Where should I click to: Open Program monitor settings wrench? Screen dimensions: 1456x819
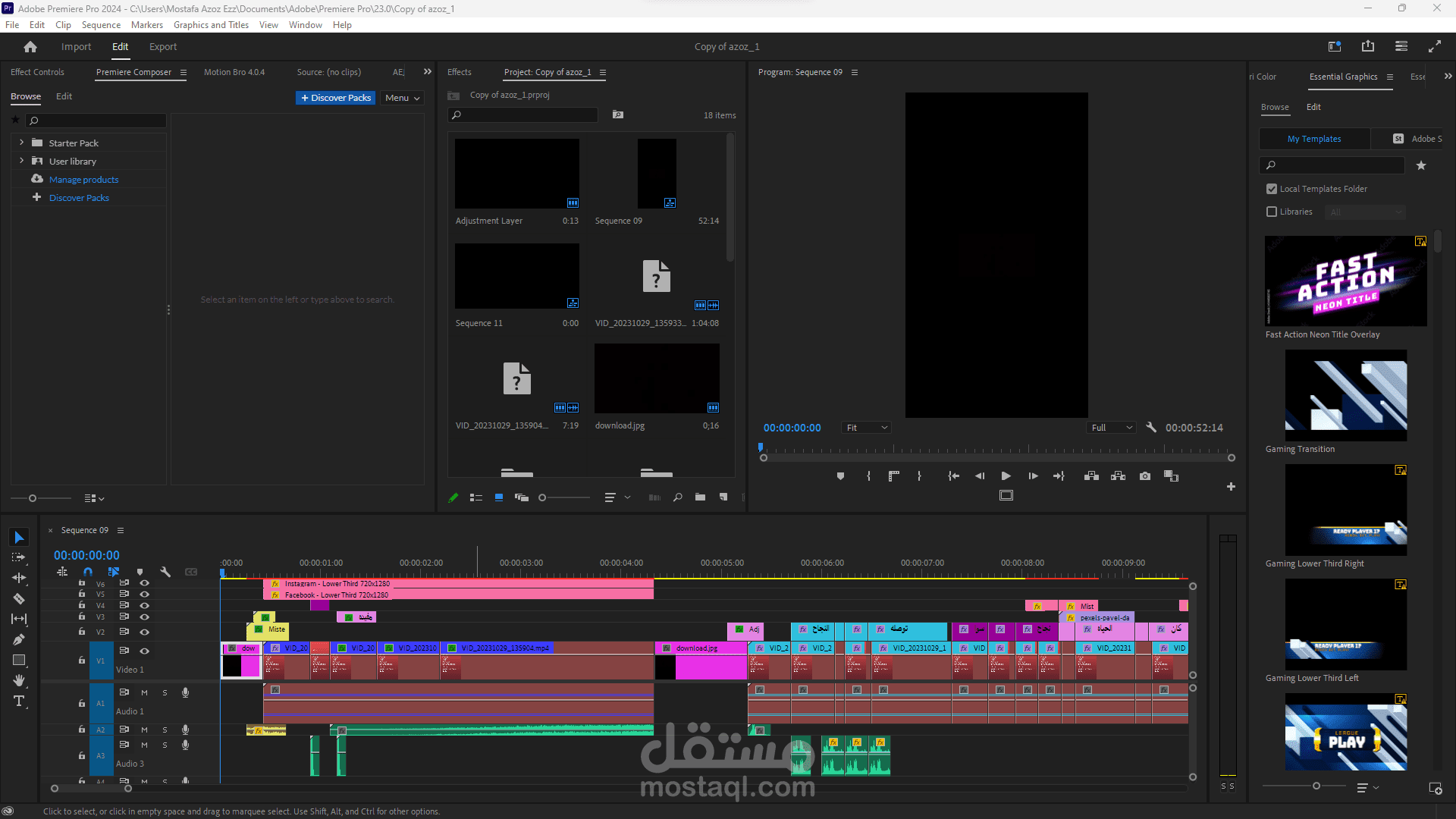[x=1151, y=428]
